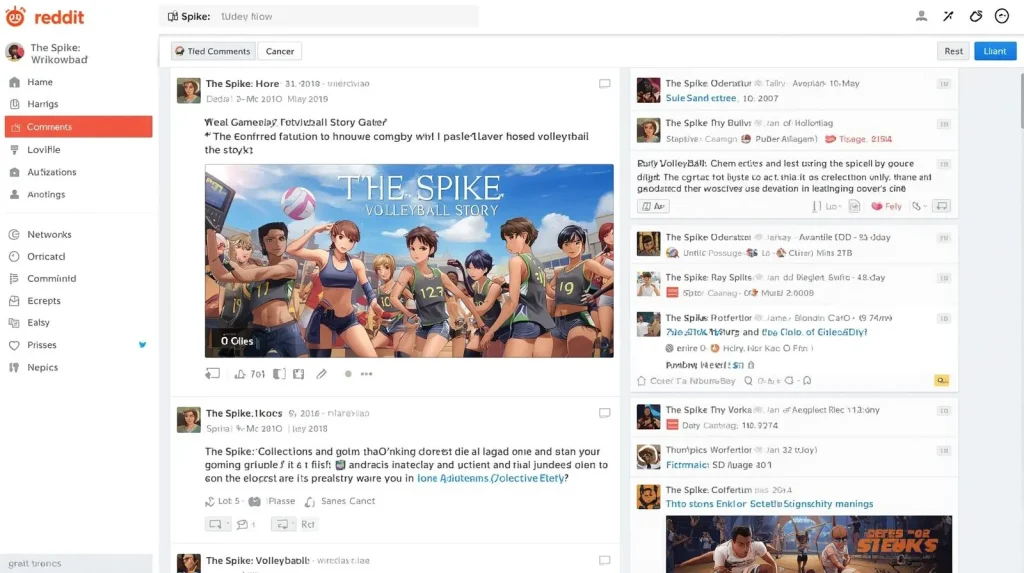Click the blue Lliant button
1024x573 pixels.
tap(995, 51)
